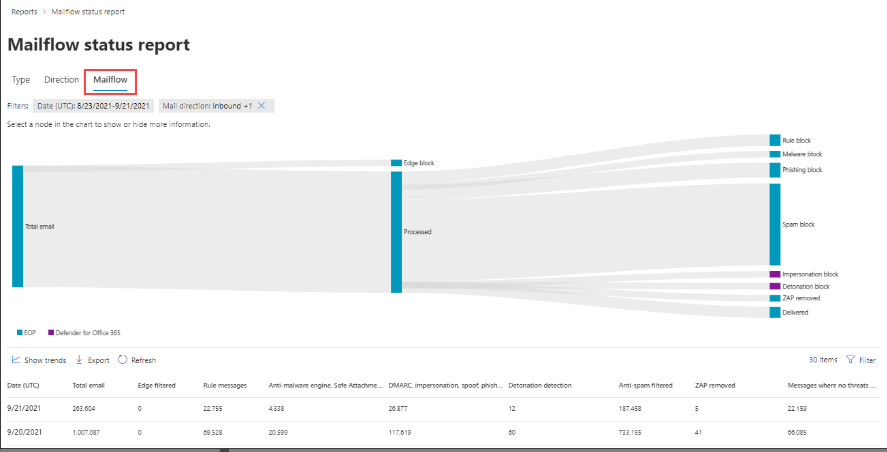Select the Spam block node

774,224
